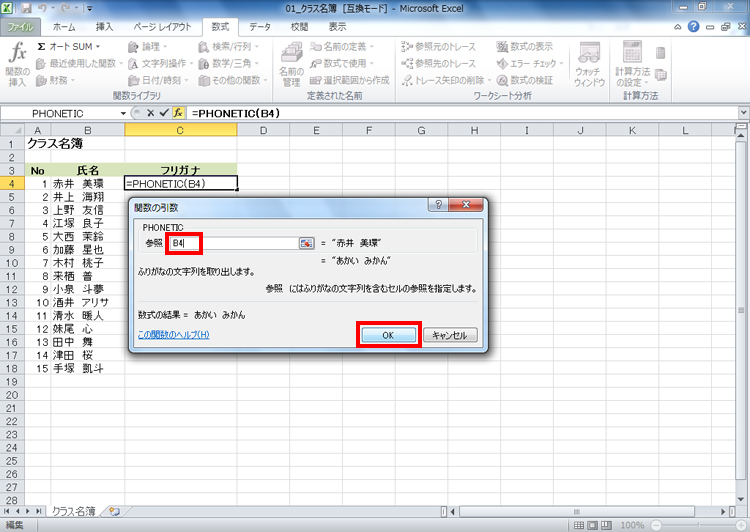Click the horizontal scrollbar right arrow

click(x=724, y=511)
